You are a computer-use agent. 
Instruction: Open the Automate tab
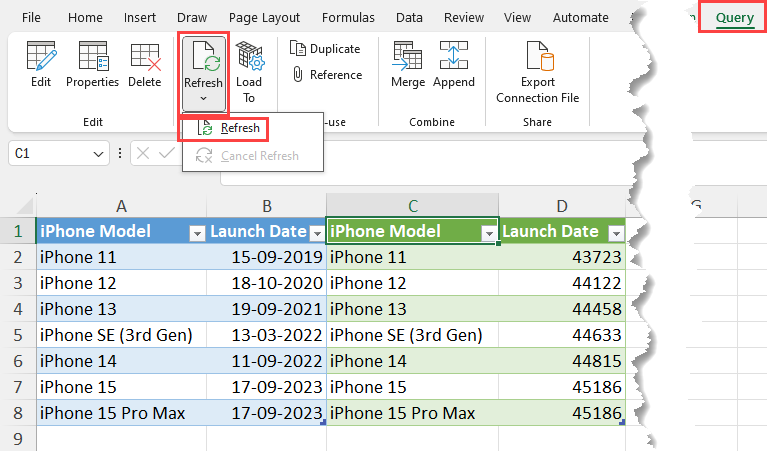click(x=581, y=18)
